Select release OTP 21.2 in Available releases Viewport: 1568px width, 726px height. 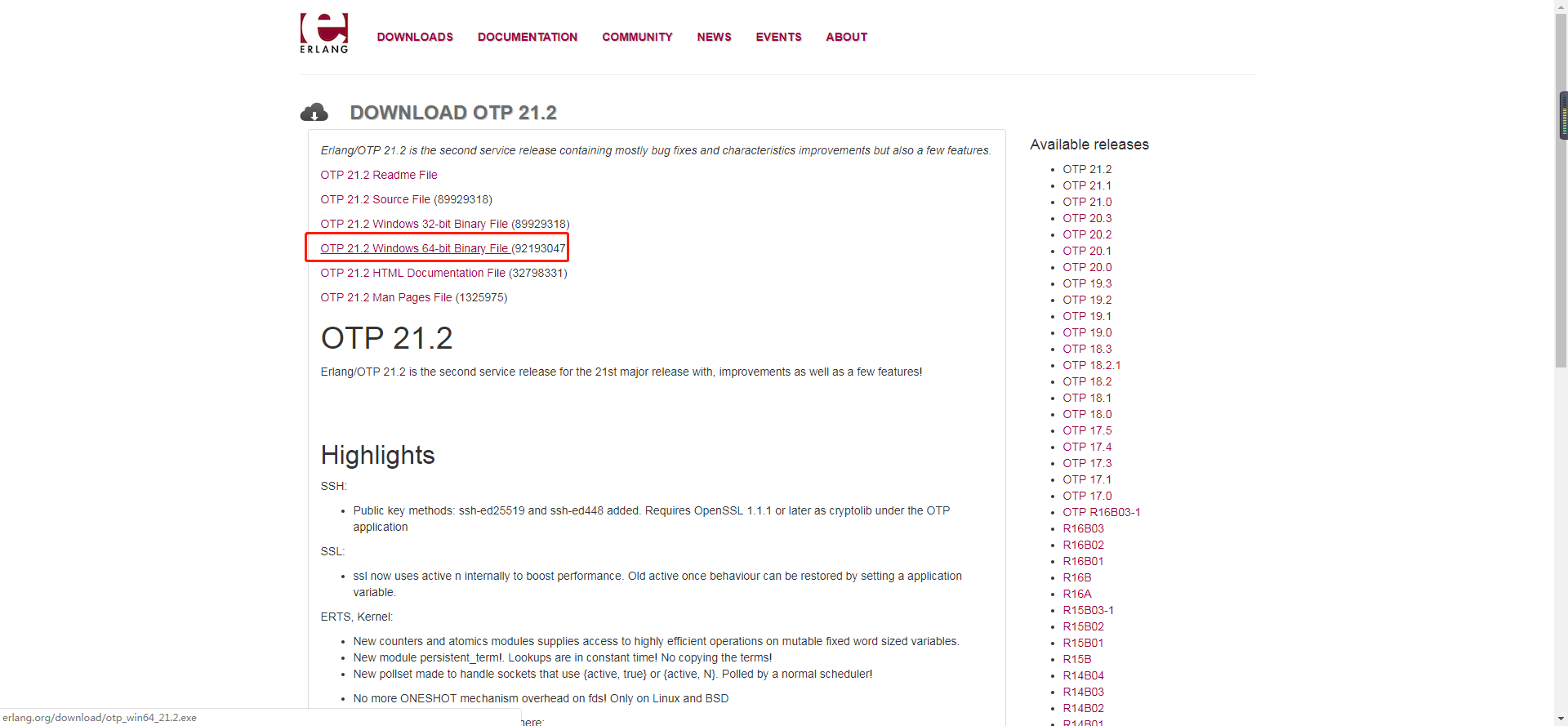[1087, 169]
